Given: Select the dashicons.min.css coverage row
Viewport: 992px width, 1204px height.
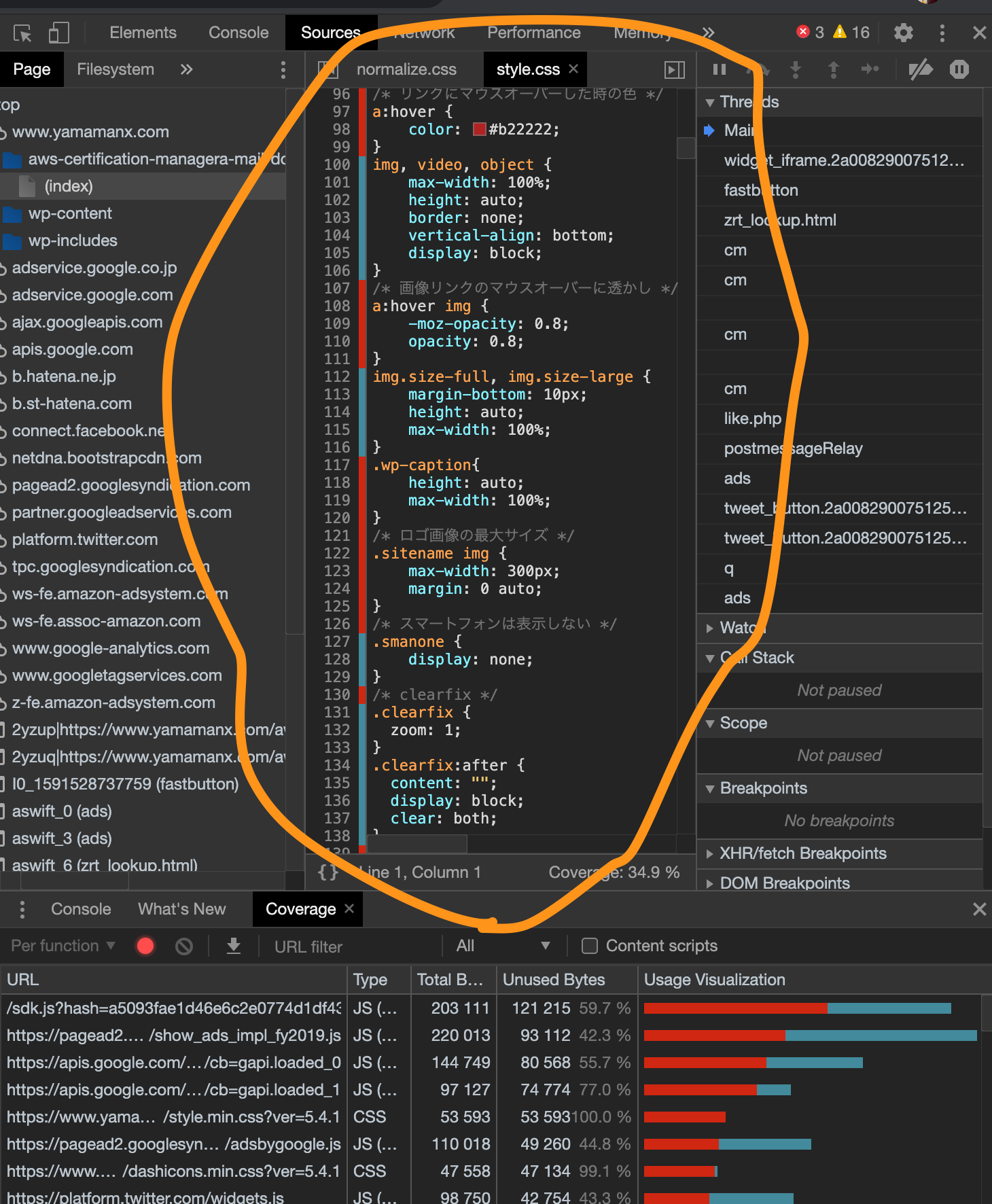Looking at the screenshot, I should 491,1171.
